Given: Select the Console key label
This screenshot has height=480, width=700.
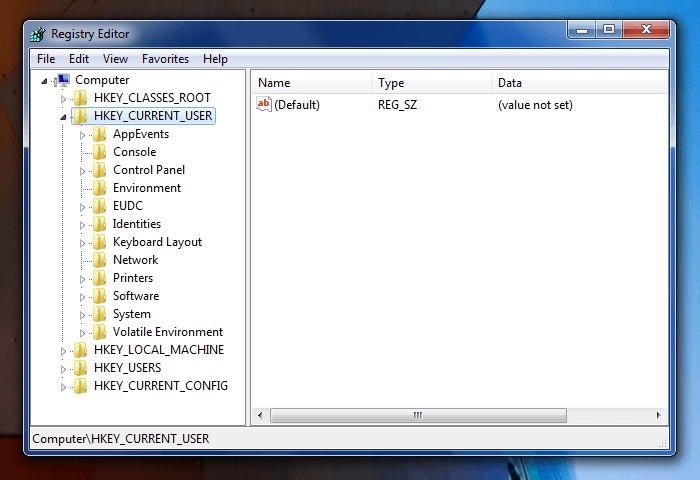Looking at the screenshot, I should tap(134, 152).
